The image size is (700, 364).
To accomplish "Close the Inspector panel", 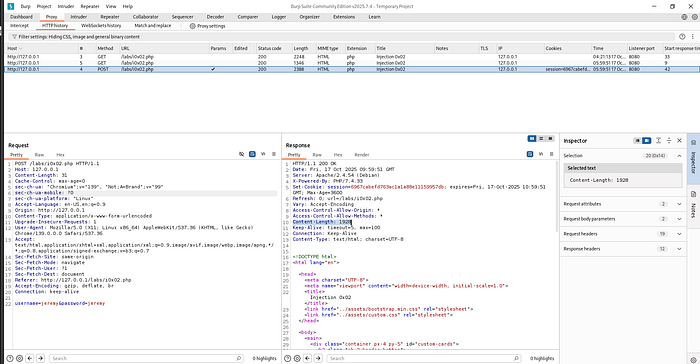I will [679, 141].
